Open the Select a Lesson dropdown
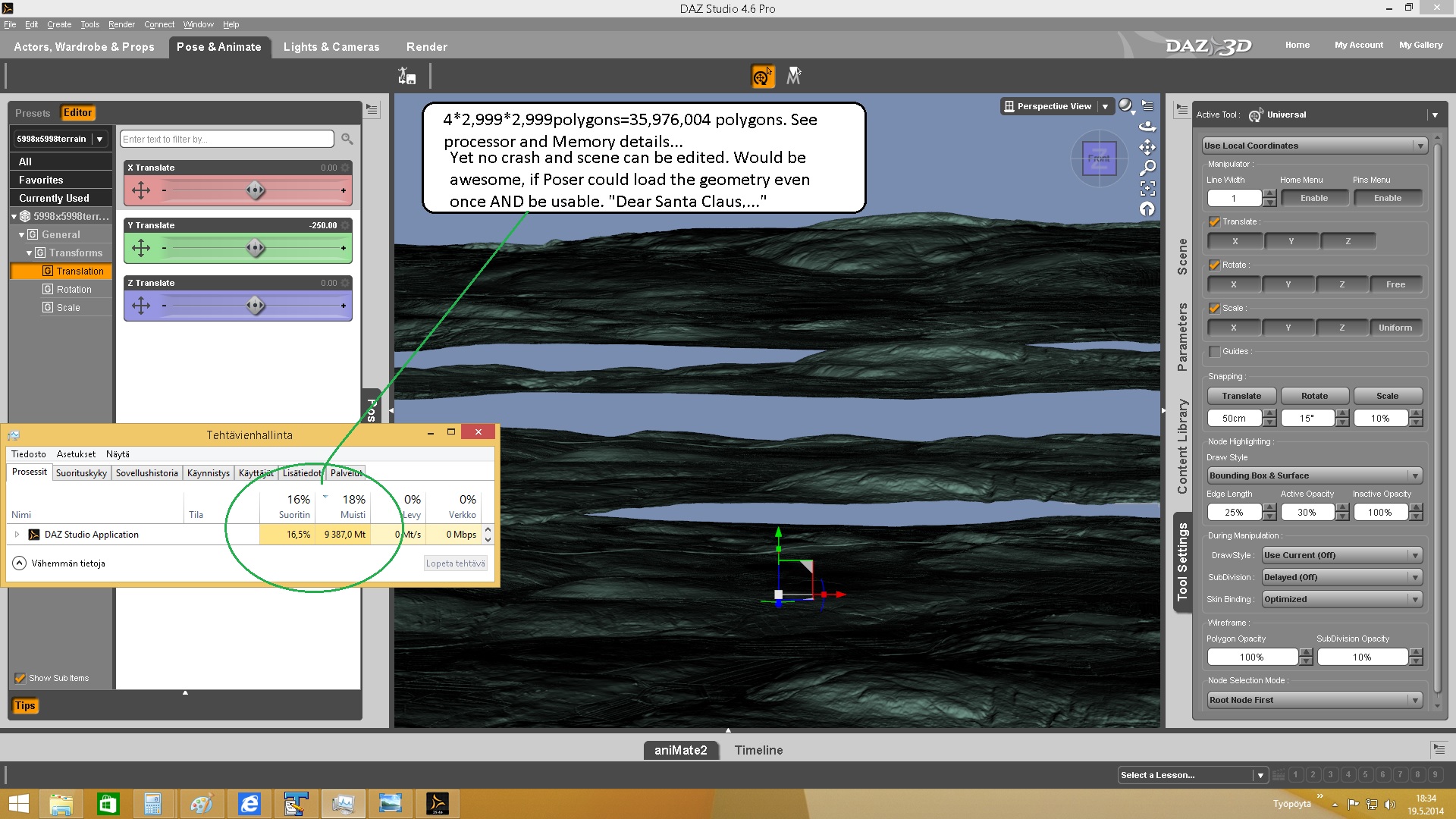The image size is (1456, 819). click(1192, 775)
